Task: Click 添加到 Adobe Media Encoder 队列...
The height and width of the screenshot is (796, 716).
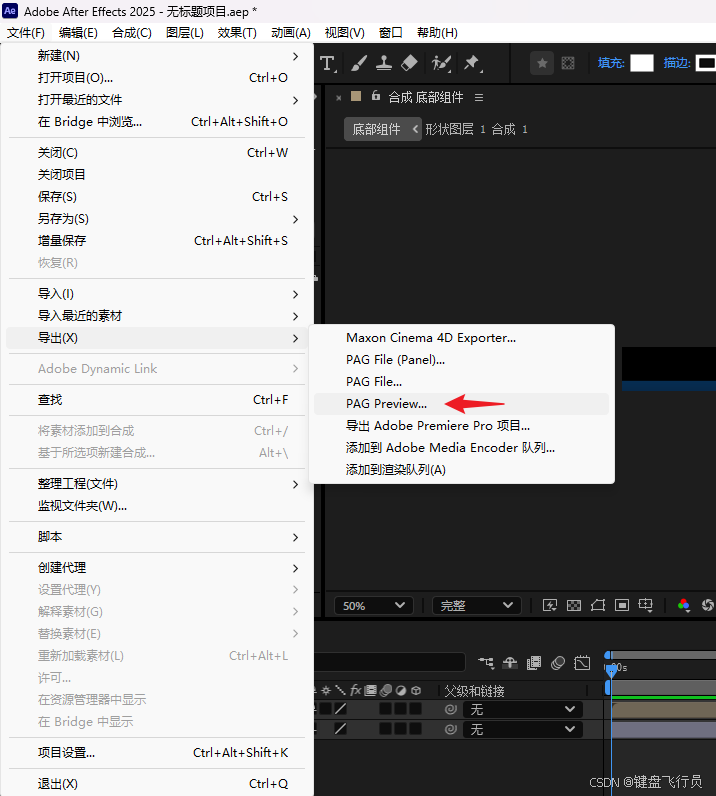Action: [x=461, y=448]
